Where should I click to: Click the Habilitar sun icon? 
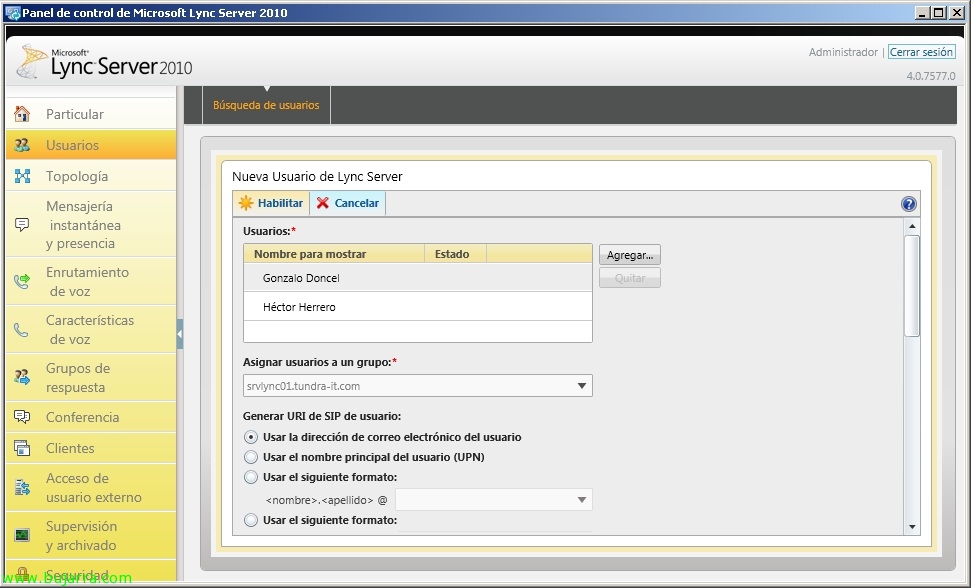click(246, 203)
